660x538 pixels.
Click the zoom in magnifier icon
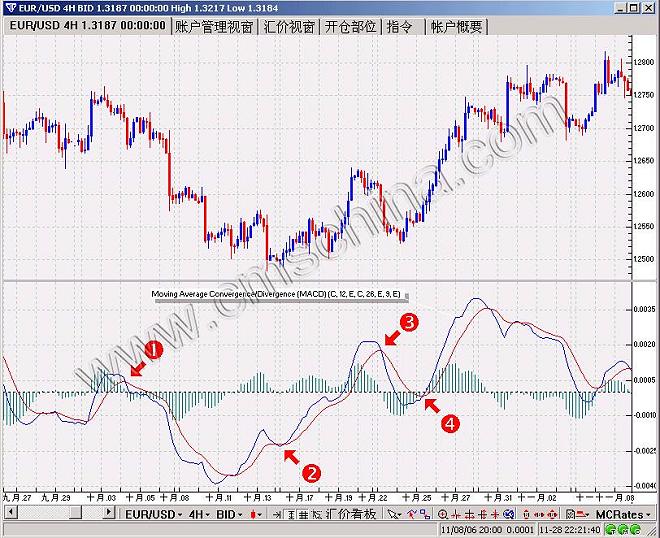point(443,514)
